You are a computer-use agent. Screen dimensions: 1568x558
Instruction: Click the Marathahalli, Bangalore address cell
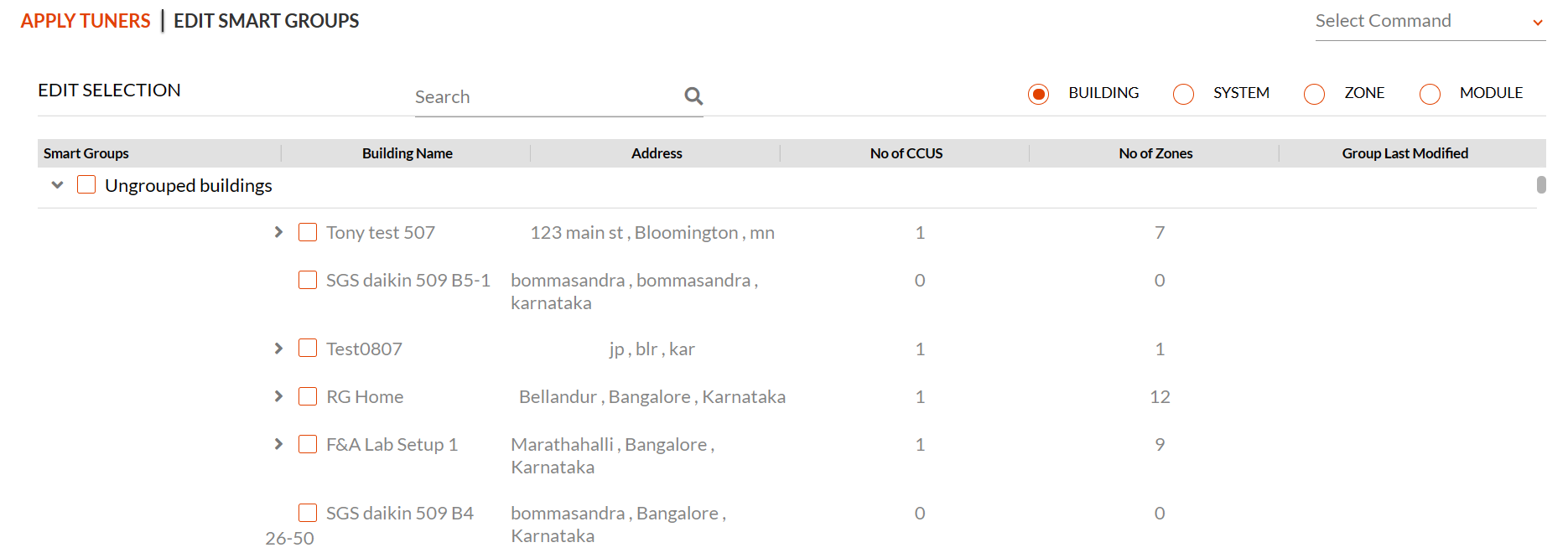point(613,456)
